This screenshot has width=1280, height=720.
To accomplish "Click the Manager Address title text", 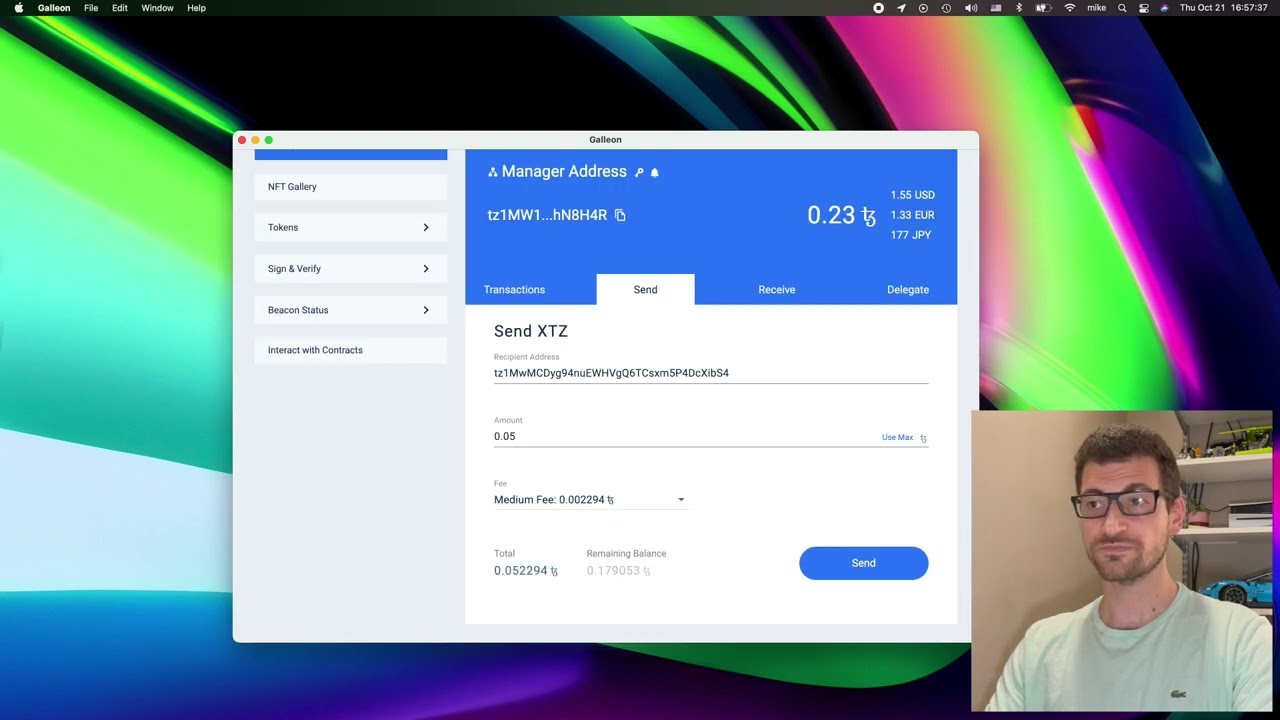I will coord(564,172).
